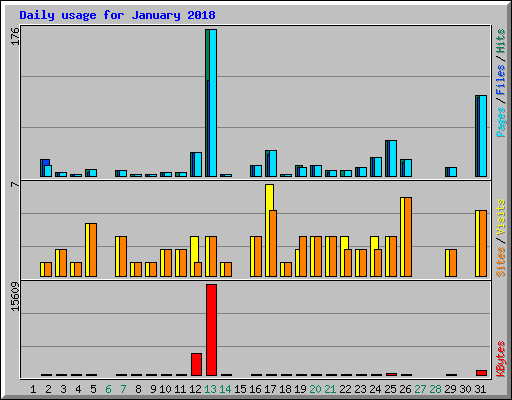
Task: Click the sites/visits bar for day 29
Action: click(x=451, y=263)
